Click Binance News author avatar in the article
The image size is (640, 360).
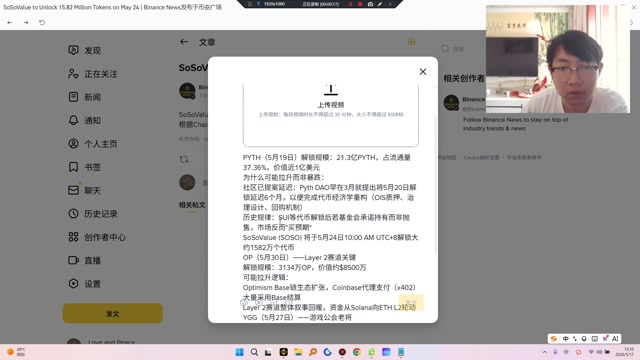click(187, 91)
